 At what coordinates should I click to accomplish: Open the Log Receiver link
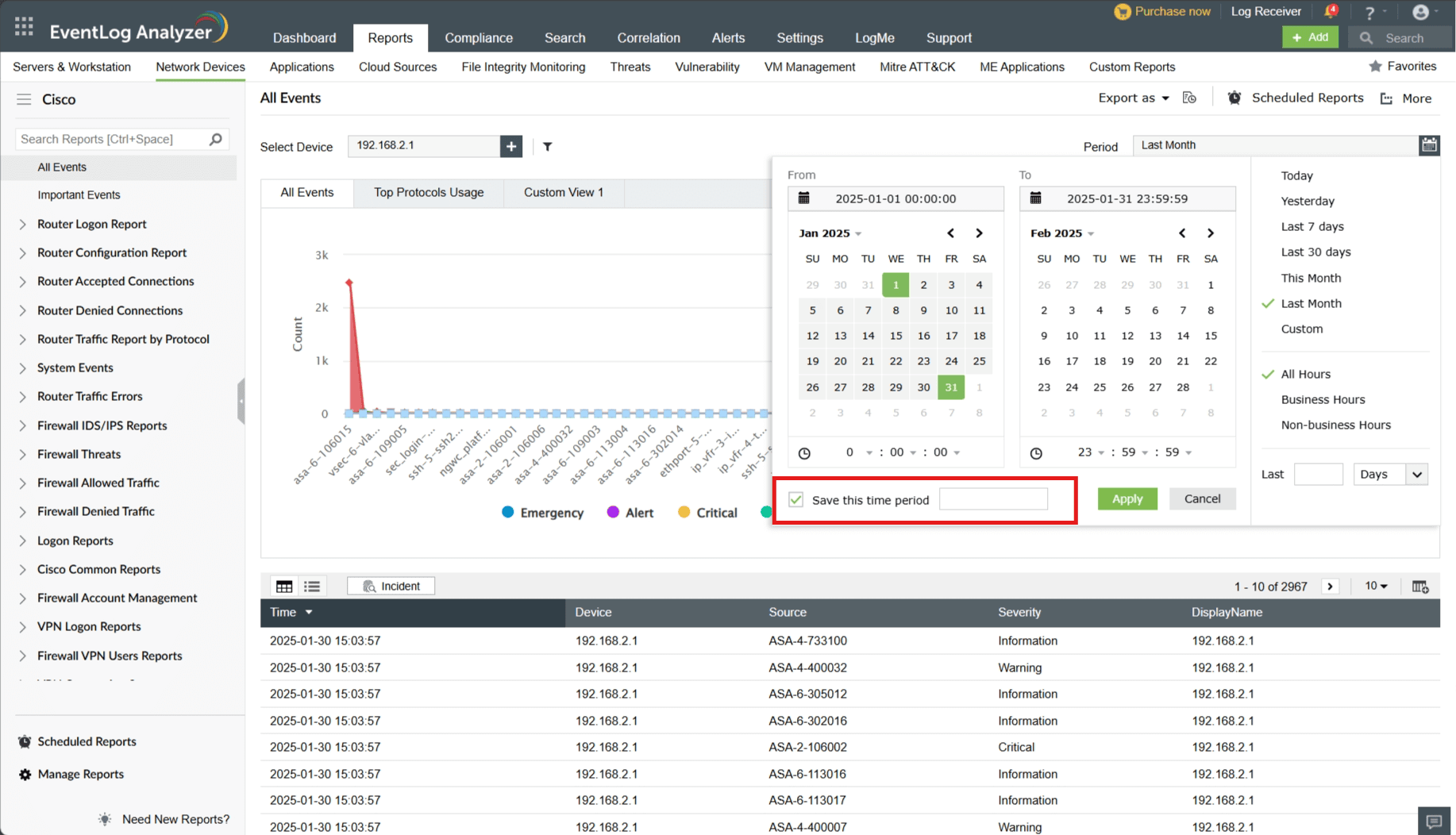click(x=1266, y=11)
